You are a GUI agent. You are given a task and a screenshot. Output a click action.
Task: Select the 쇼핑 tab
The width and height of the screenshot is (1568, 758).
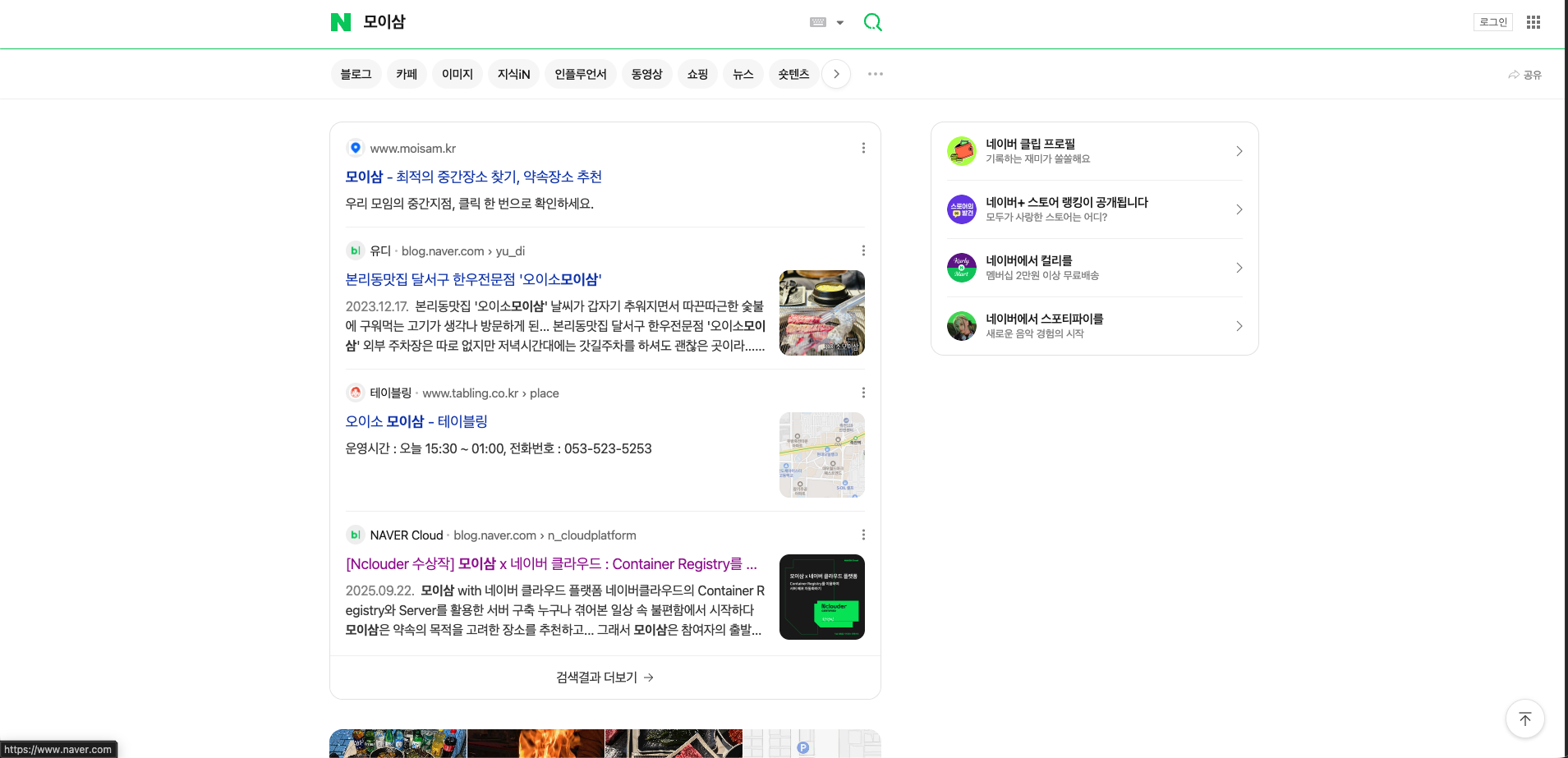(697, 74)
